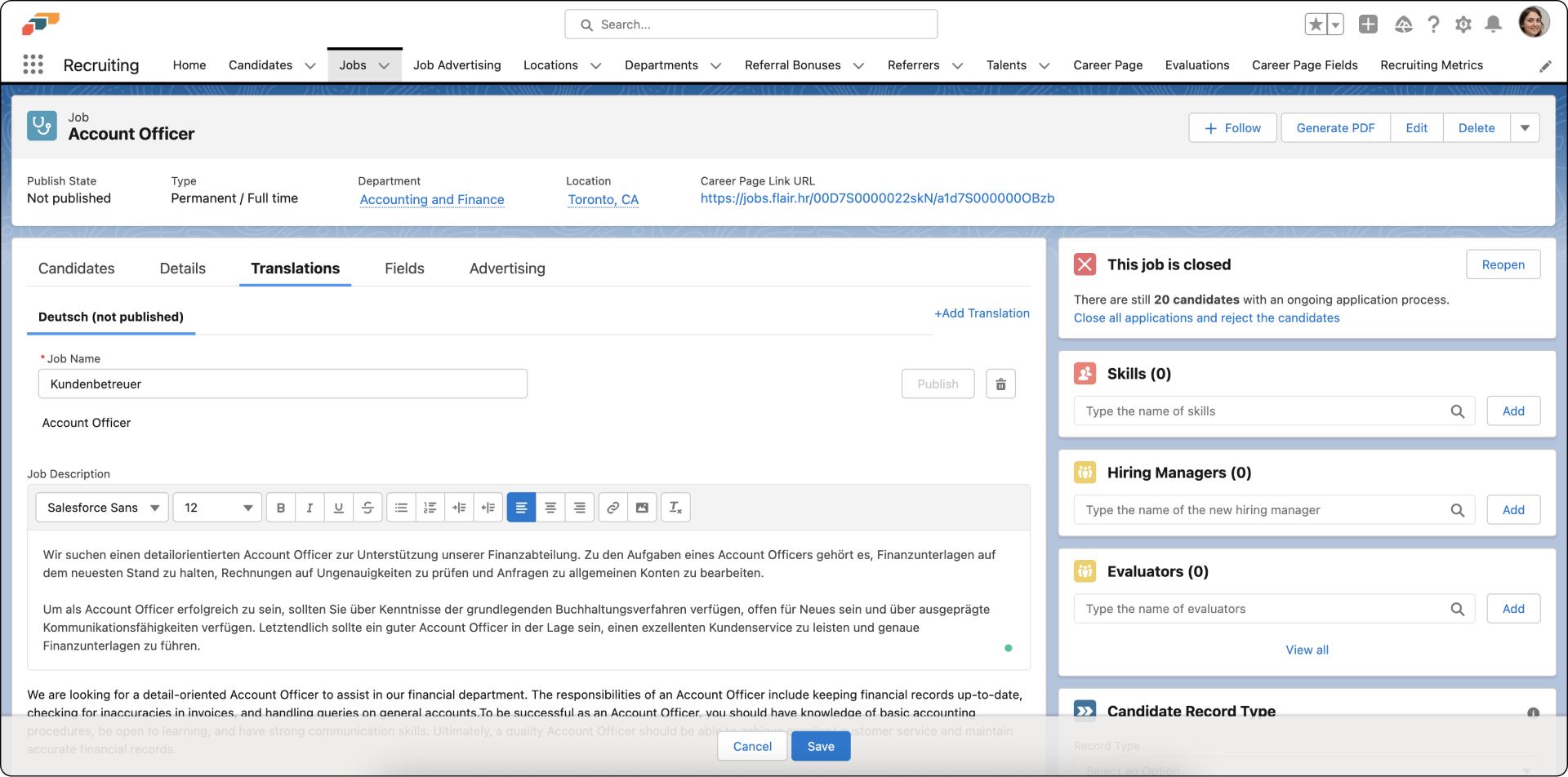This screenshot has height=777, width=1568.
Task: Delete the German translation with the trash icon
Action: [x=1000, y=384]
